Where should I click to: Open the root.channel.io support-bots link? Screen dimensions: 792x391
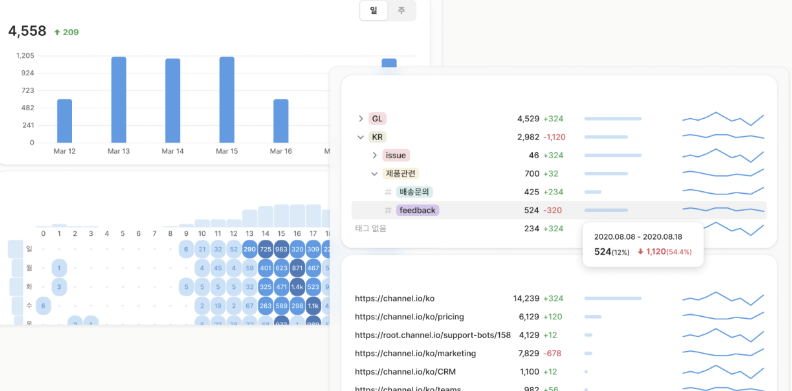click(432, 335)
